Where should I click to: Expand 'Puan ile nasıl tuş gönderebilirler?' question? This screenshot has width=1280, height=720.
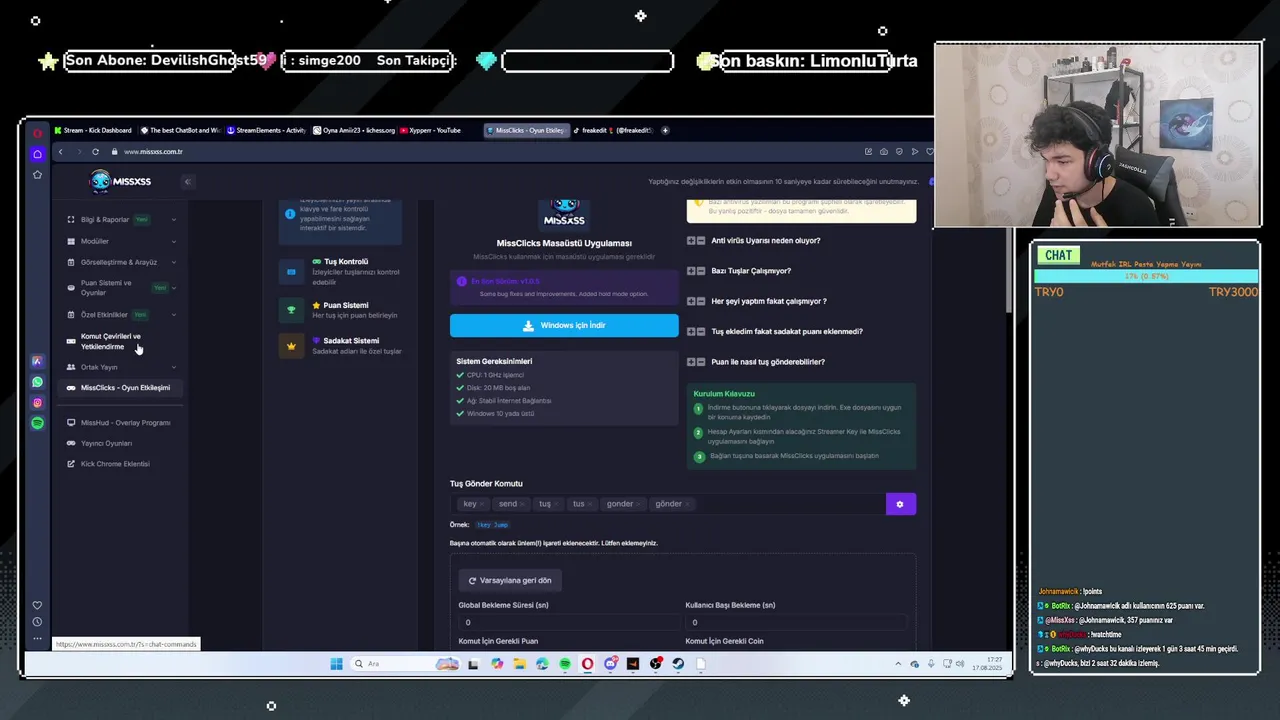coord(756,362)
